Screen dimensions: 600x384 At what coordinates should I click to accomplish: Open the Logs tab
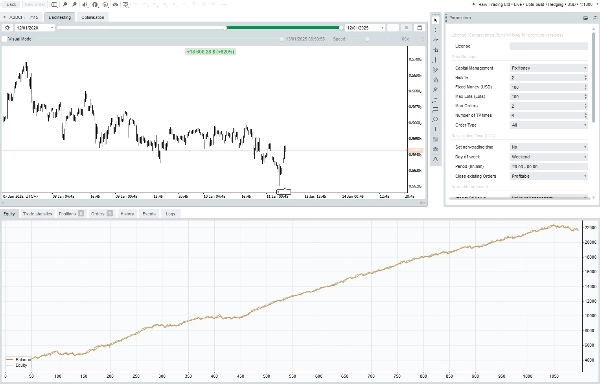[x=170, y=214]
